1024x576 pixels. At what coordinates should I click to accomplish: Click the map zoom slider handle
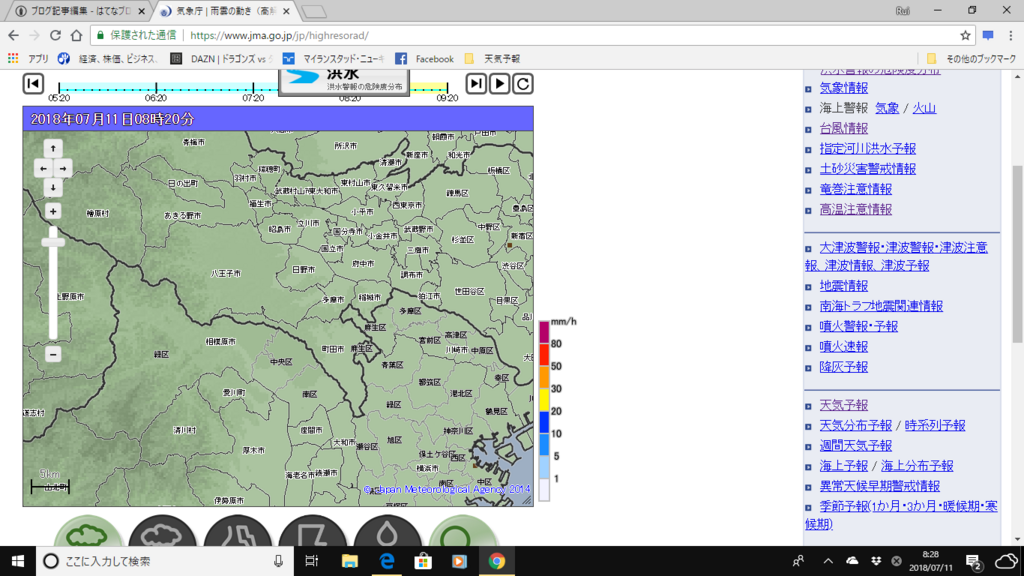pyautogui.click(x=53, y=242)
